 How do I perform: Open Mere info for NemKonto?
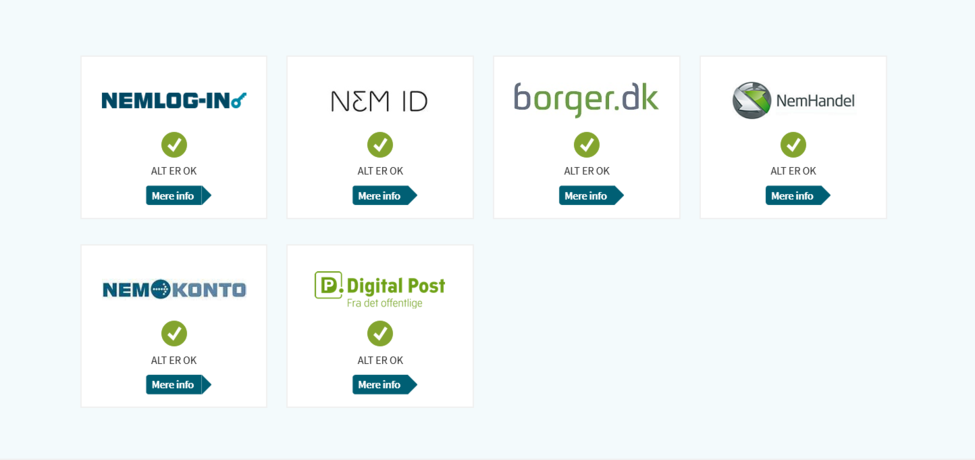click(178, 385)
